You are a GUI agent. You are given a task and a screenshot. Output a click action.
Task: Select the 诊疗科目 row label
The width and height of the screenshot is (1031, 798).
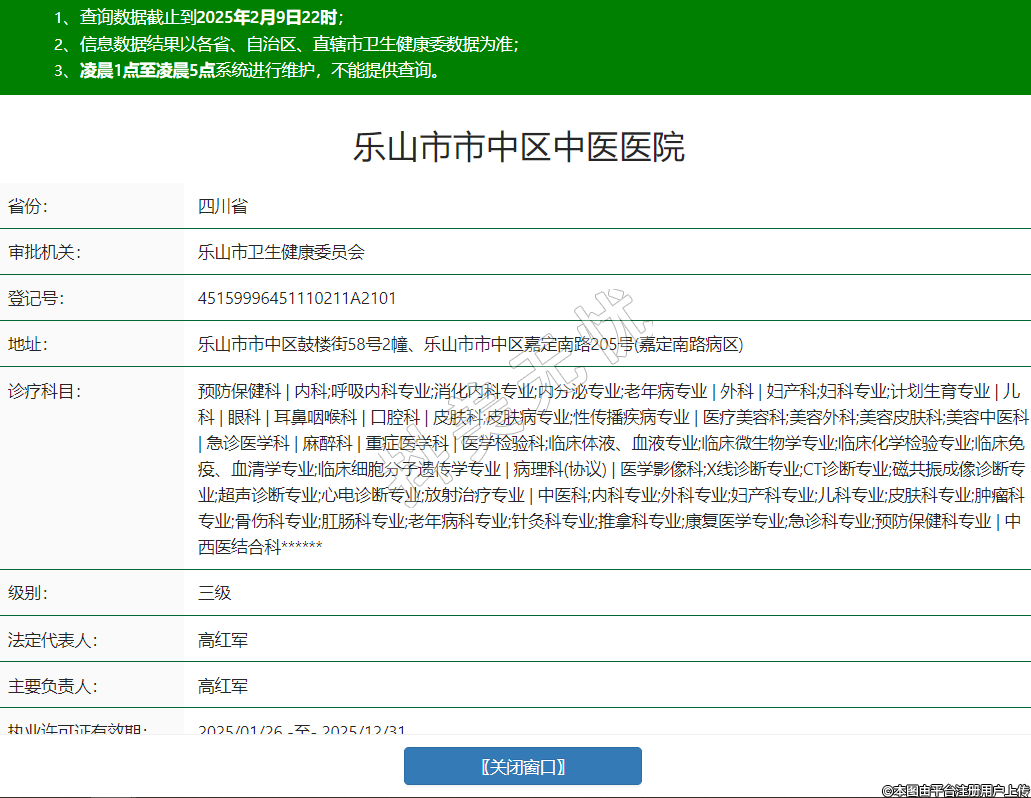[44, 390]
